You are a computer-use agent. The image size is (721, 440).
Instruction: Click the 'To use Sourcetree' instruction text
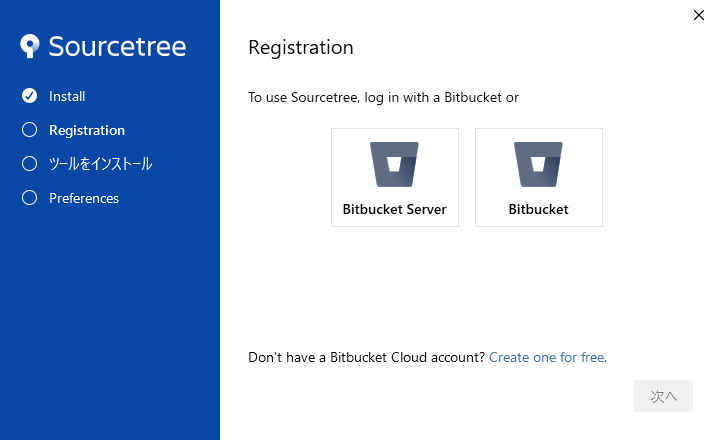tap(383, 98)
